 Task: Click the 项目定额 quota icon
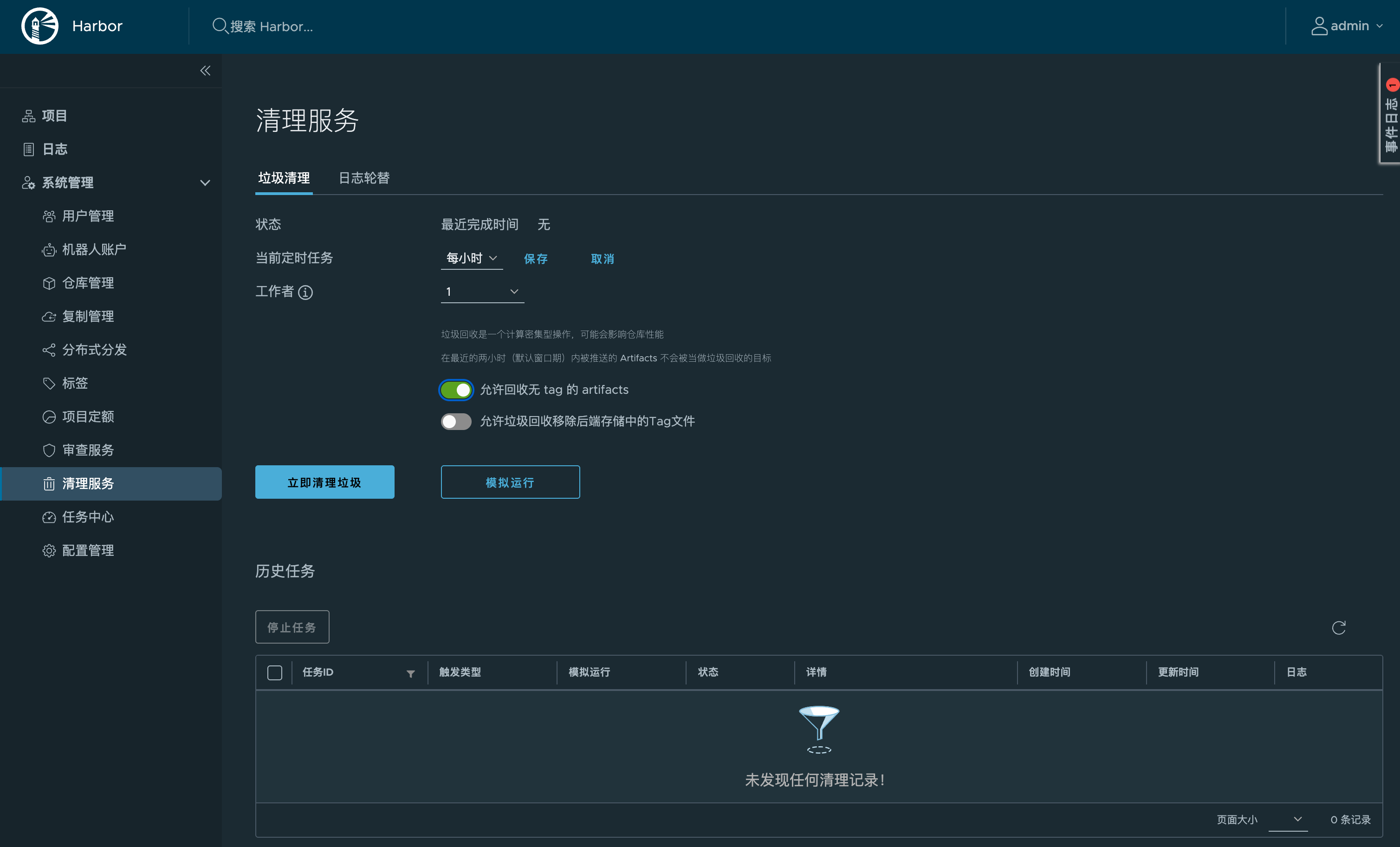coord(49,417)
